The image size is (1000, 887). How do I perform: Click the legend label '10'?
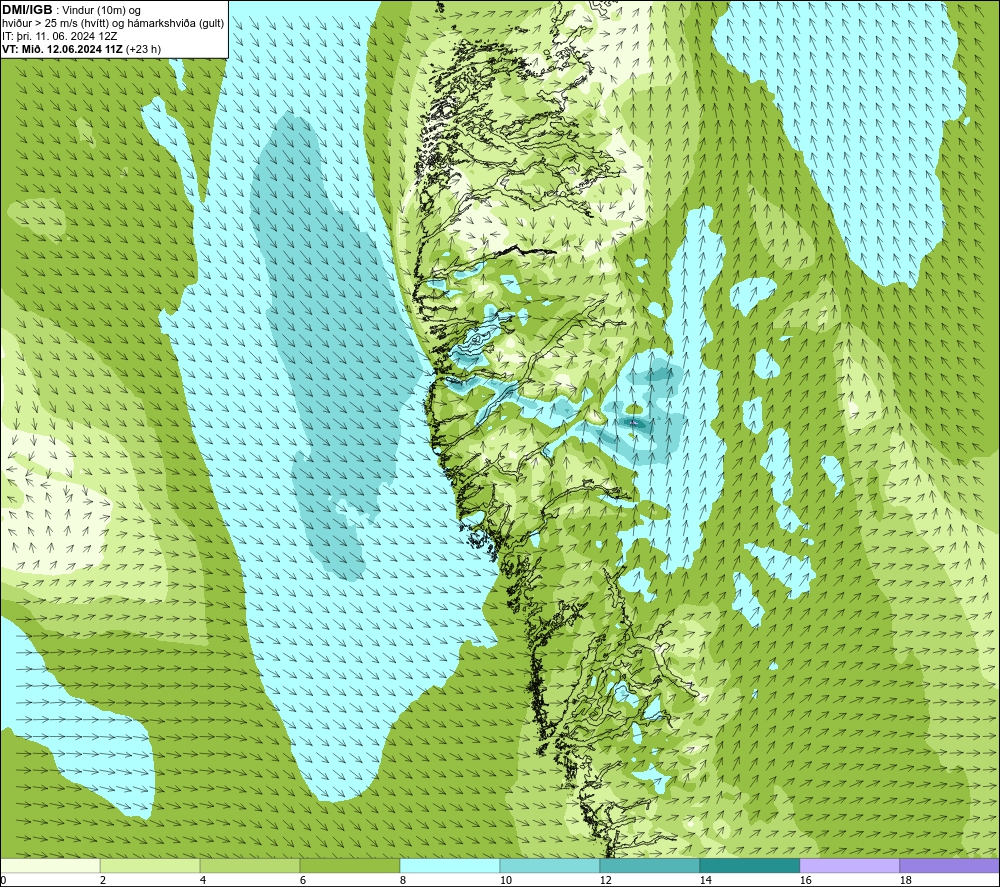click(x=505, y=880)
